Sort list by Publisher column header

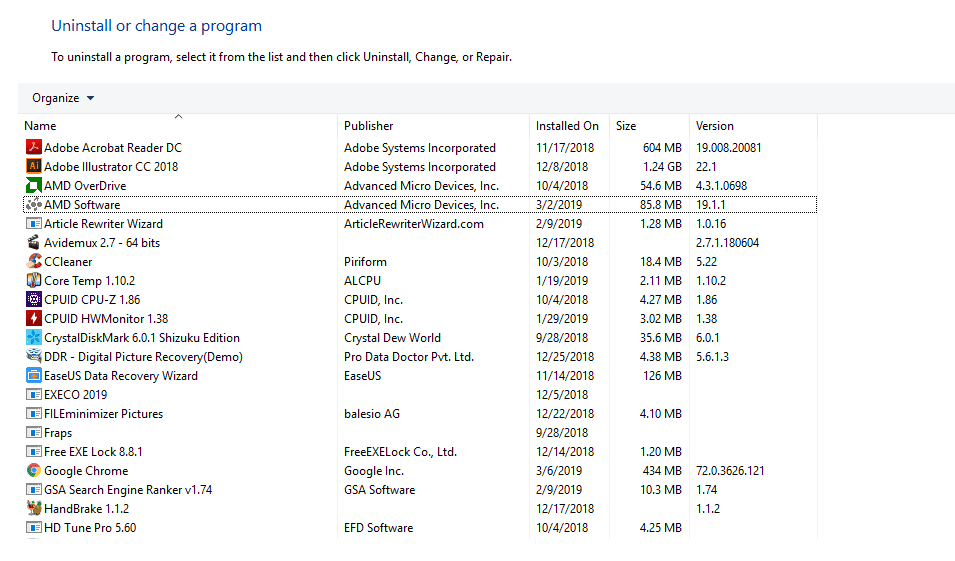[x=368, y=126]
